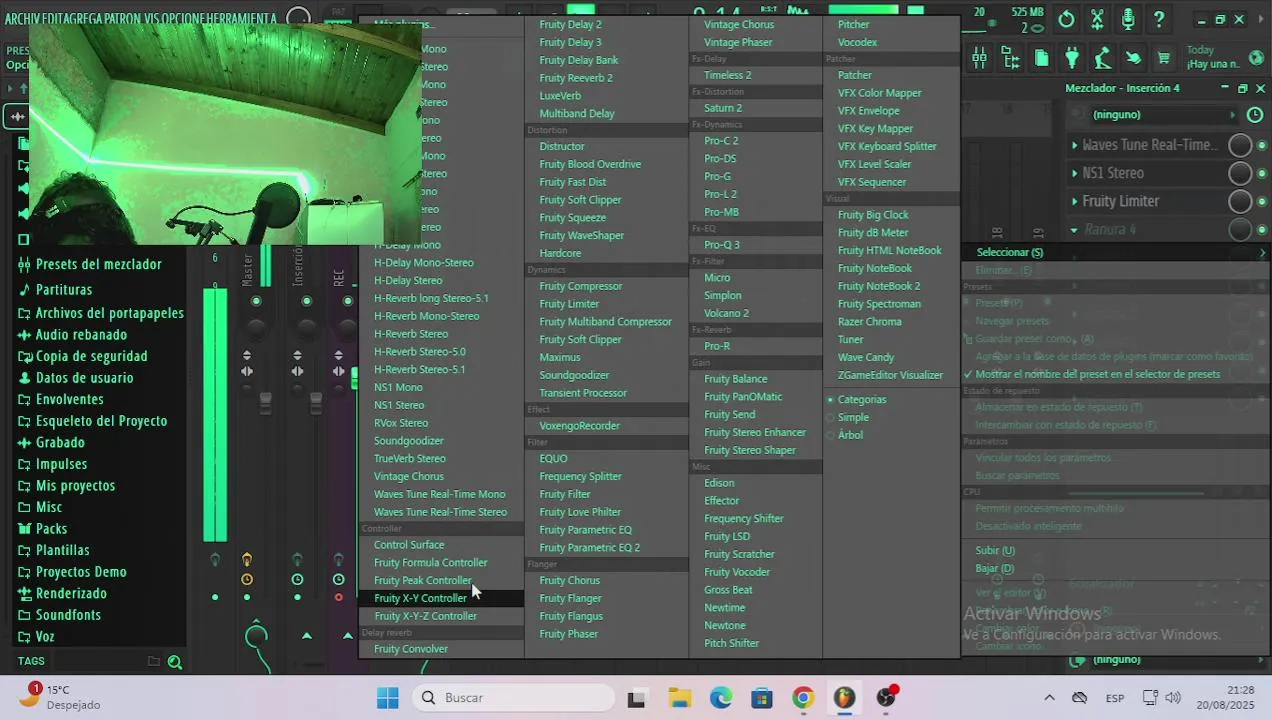Expand the Waves Tune Real-Time slot arrow

[x=1074, y=146]
